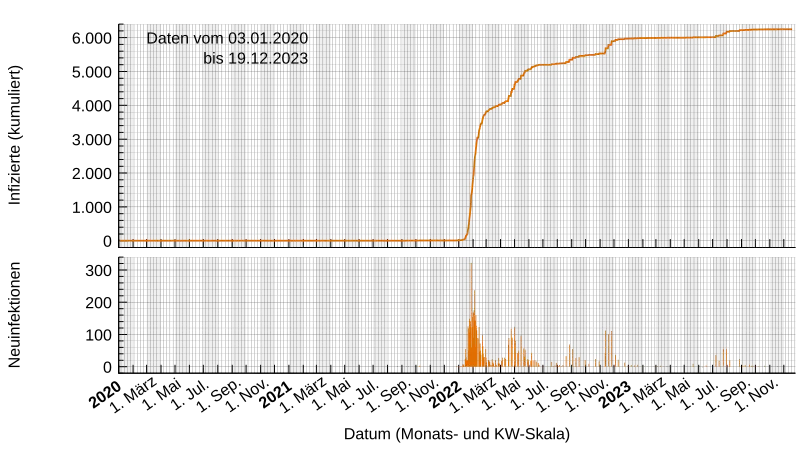The image size is (800, 450).
Task: Click the small bar cluster between second group and twin peaks
Action: click(570, 356)
